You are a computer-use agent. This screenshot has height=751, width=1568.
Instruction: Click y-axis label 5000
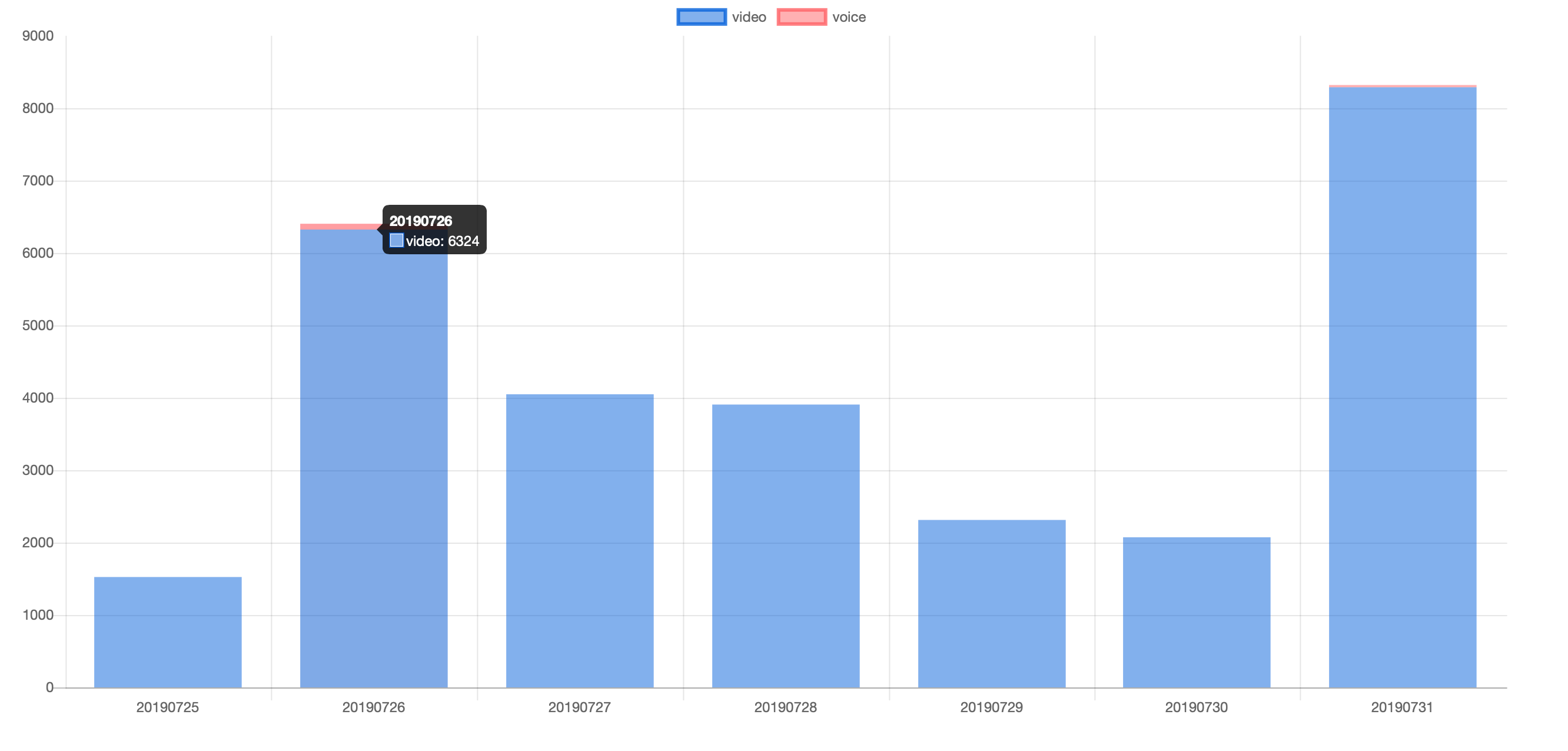38,325
